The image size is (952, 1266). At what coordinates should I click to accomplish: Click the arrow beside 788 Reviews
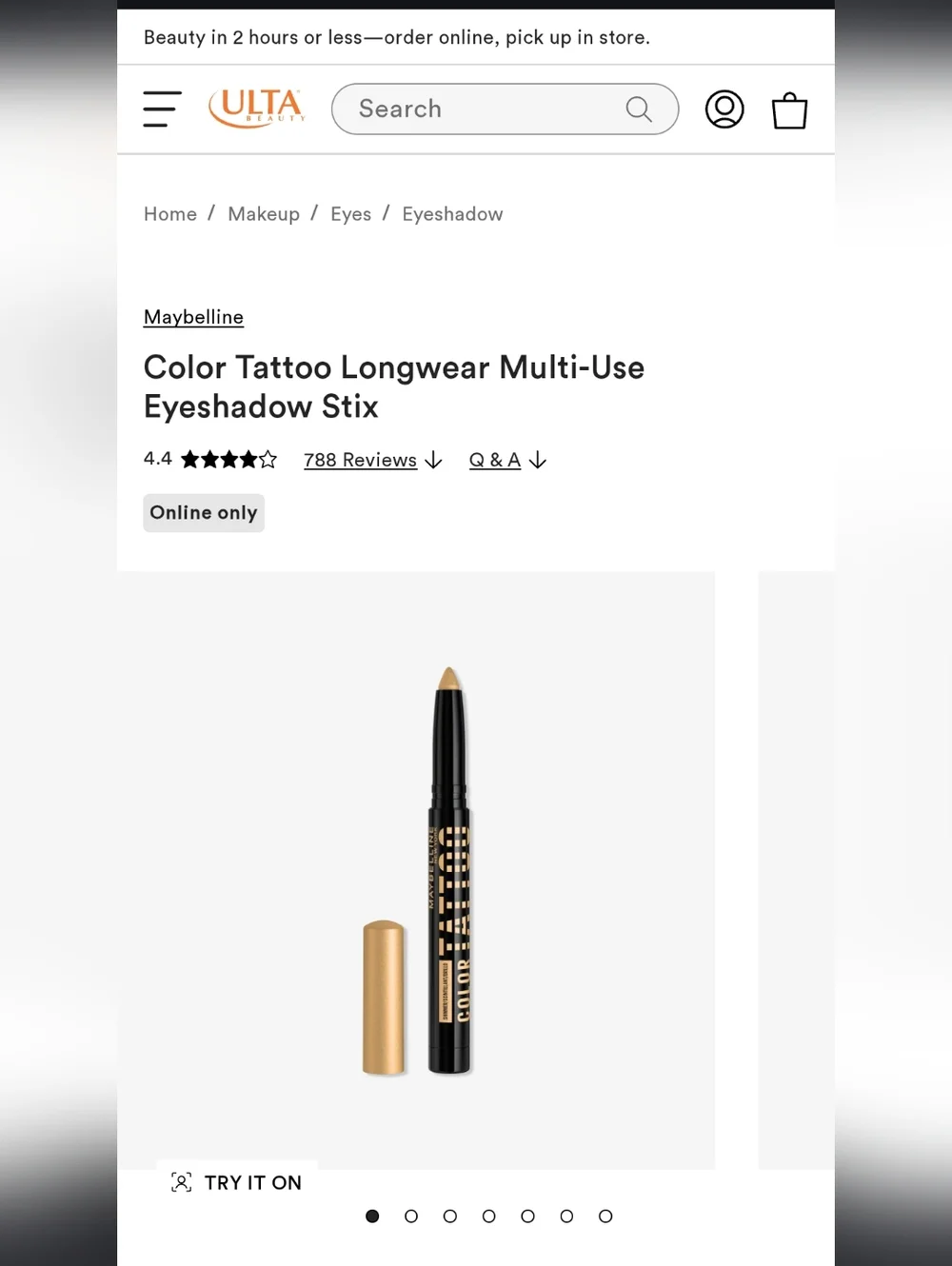tap(433, 461)
